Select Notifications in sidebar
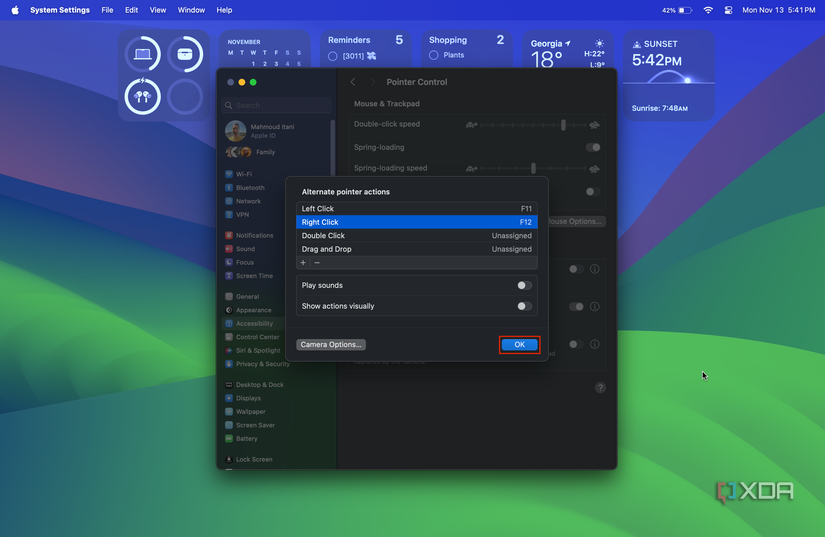Image resolution: width=825 pixels, height=537 pixels. pyautogui.click(x=249, y=236)
